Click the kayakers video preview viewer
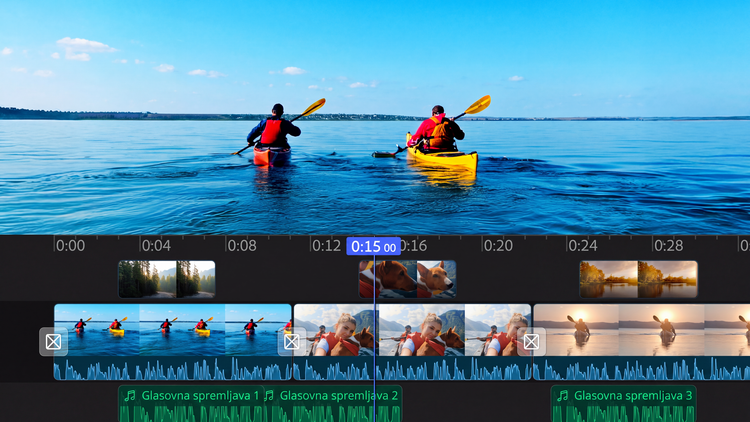Screen dimensions: 750x422 pos(375,117)
